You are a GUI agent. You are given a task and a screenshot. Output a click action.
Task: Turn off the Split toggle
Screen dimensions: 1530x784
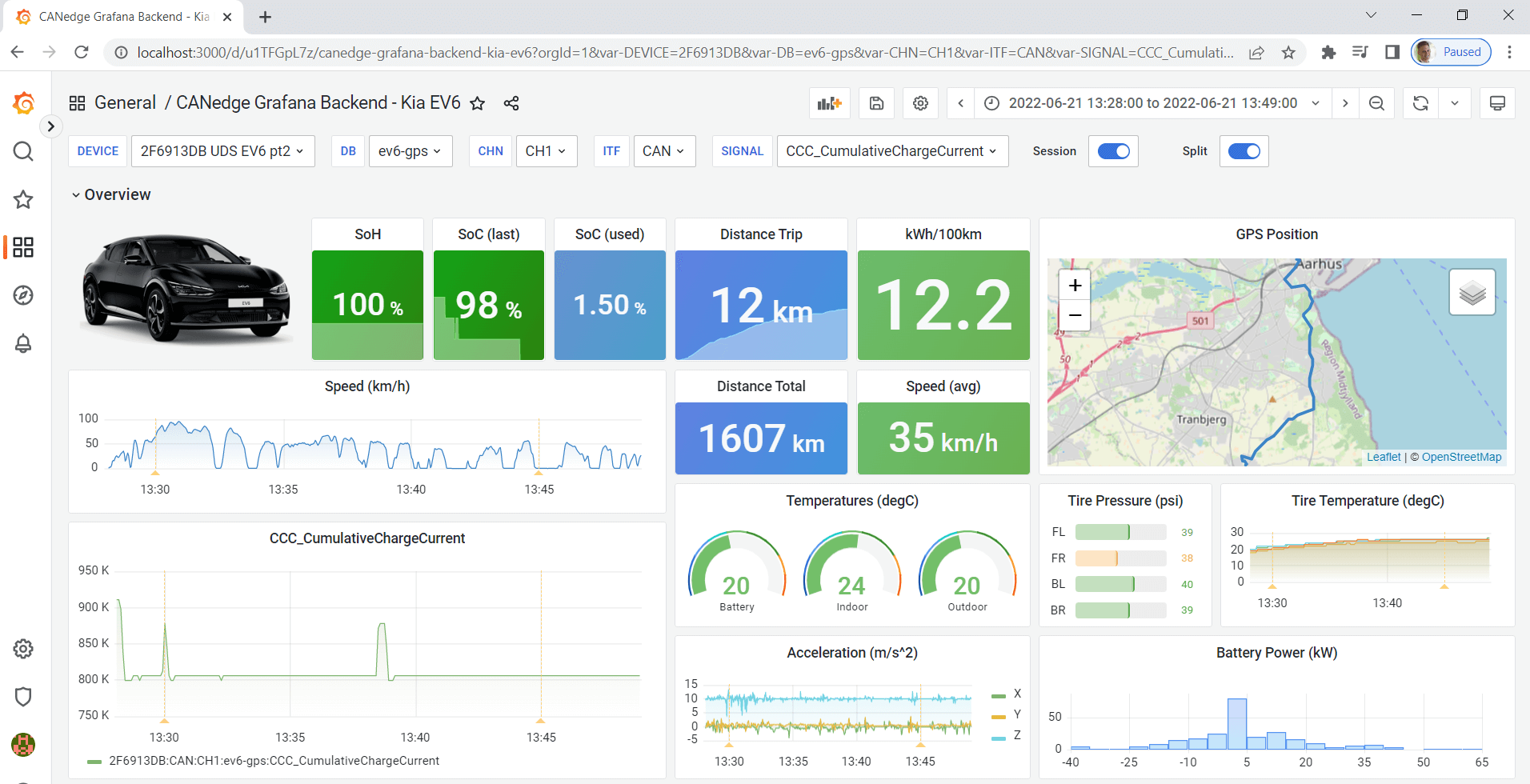[1243, 150]
